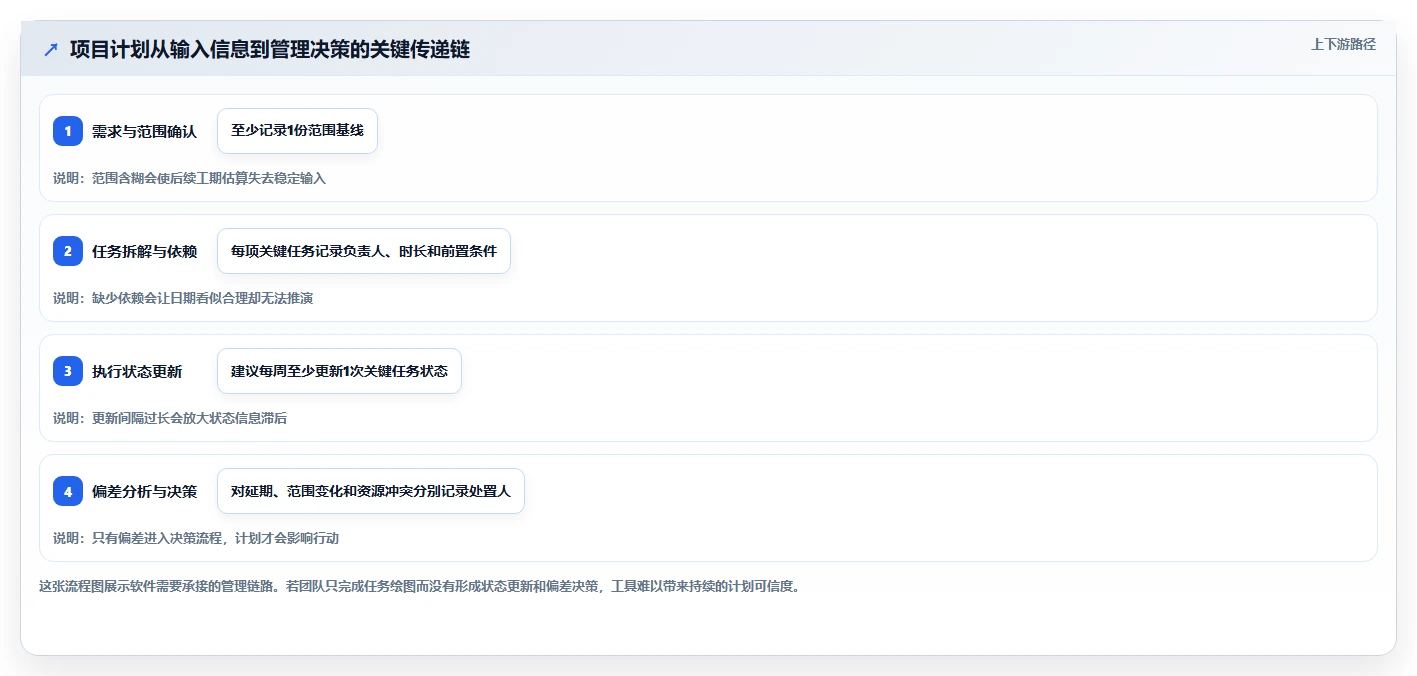Click the footer paragraph starting 这张流程图展示软件
Image resolution: width=1417 pixels, height=676 pixels.
(419, 586)
